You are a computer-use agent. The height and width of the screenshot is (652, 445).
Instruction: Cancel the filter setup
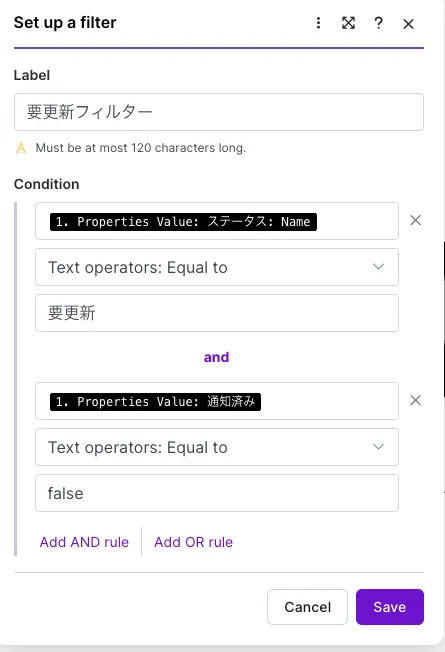307,607
